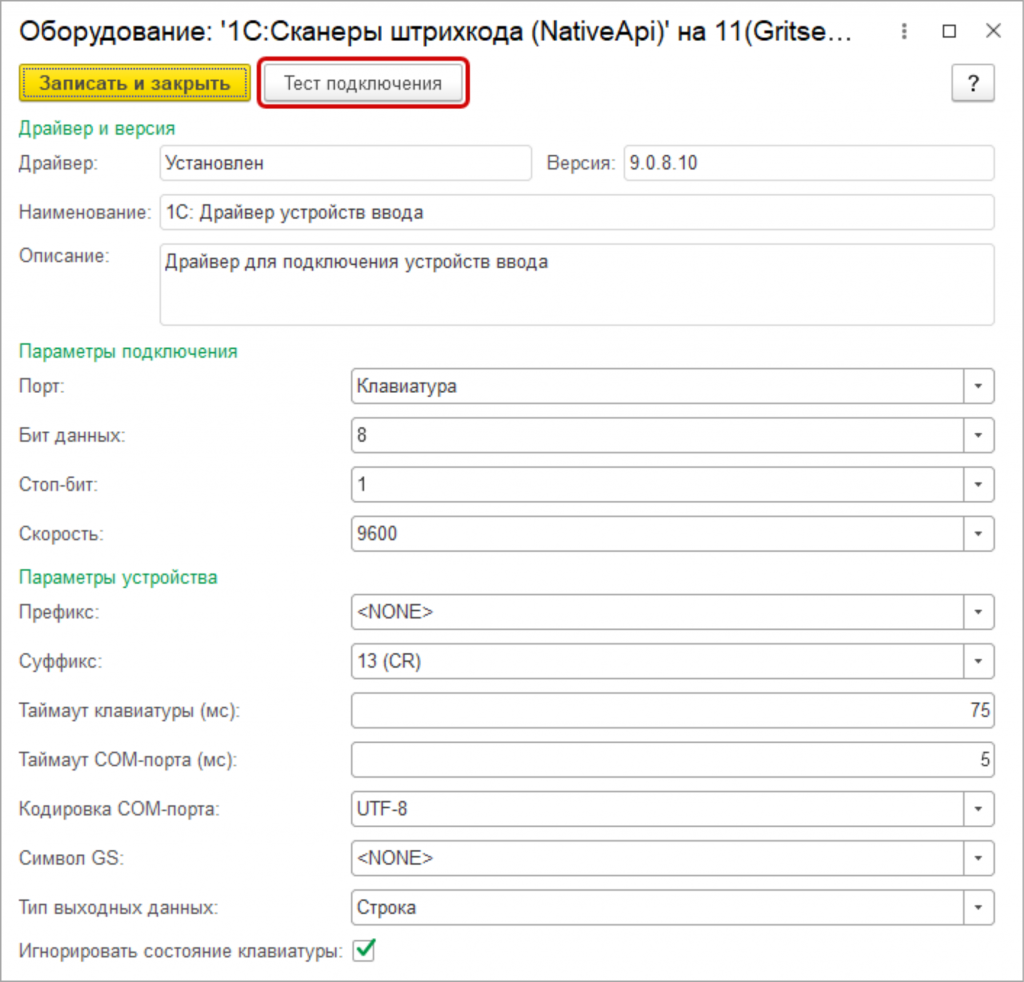This screenshot has height=982, width=1024.
Task: Open the window's three-dot options menu
Action: (903, 32)
